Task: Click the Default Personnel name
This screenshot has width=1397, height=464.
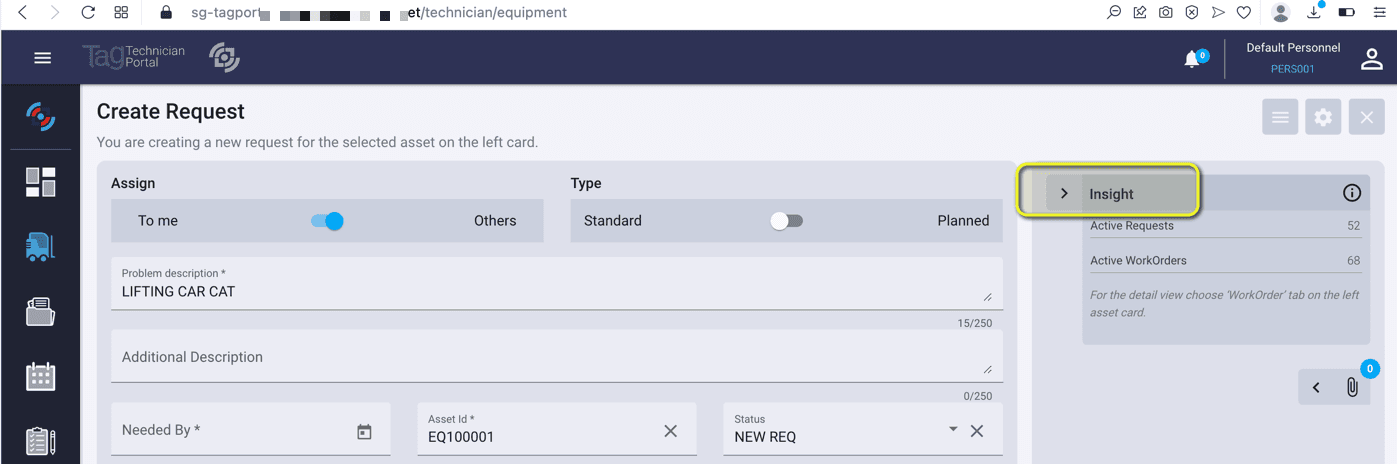Action: pyautogui.click(x=1292, y=48)
